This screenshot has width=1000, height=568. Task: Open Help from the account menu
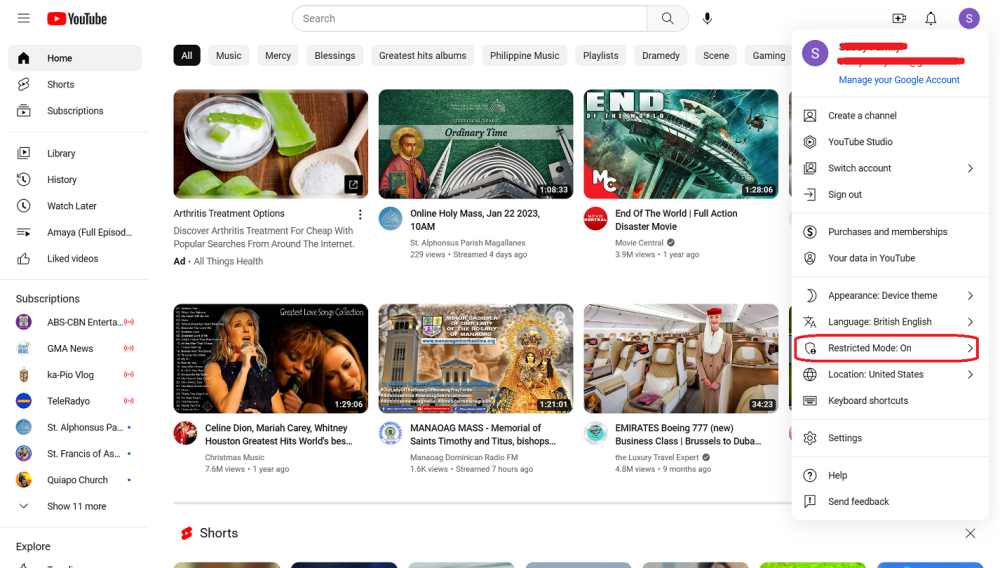890,476
